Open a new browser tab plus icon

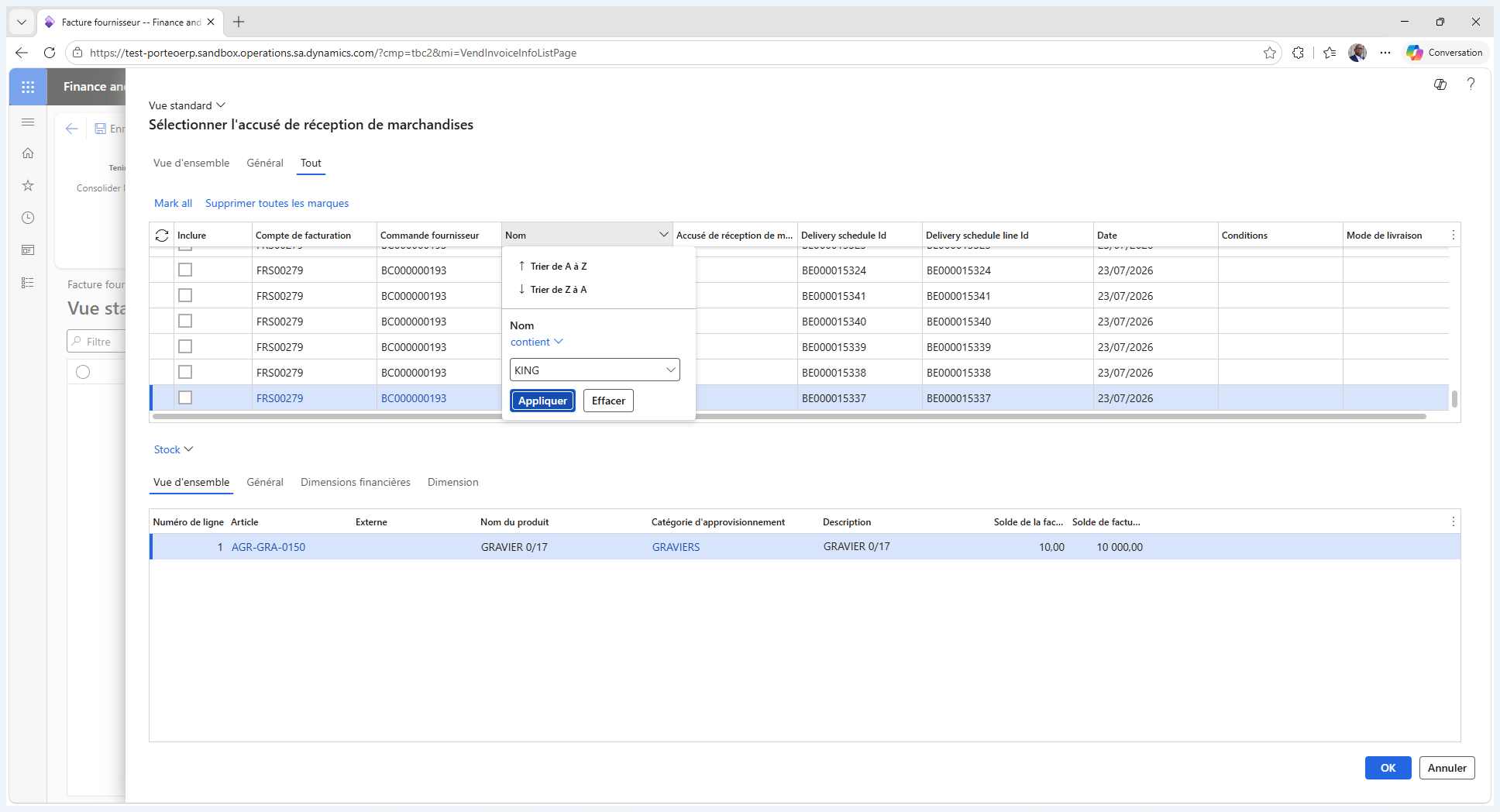pos(239,22)
